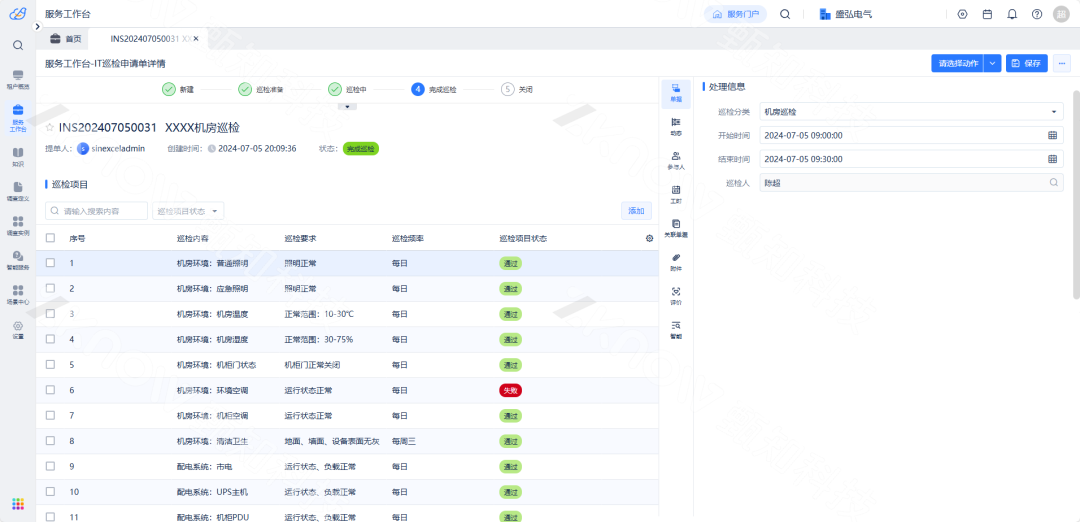Screen dimensions: 1080x522
Task: Tick checkbox for row 6 环境空调
Action: point(50,391)
